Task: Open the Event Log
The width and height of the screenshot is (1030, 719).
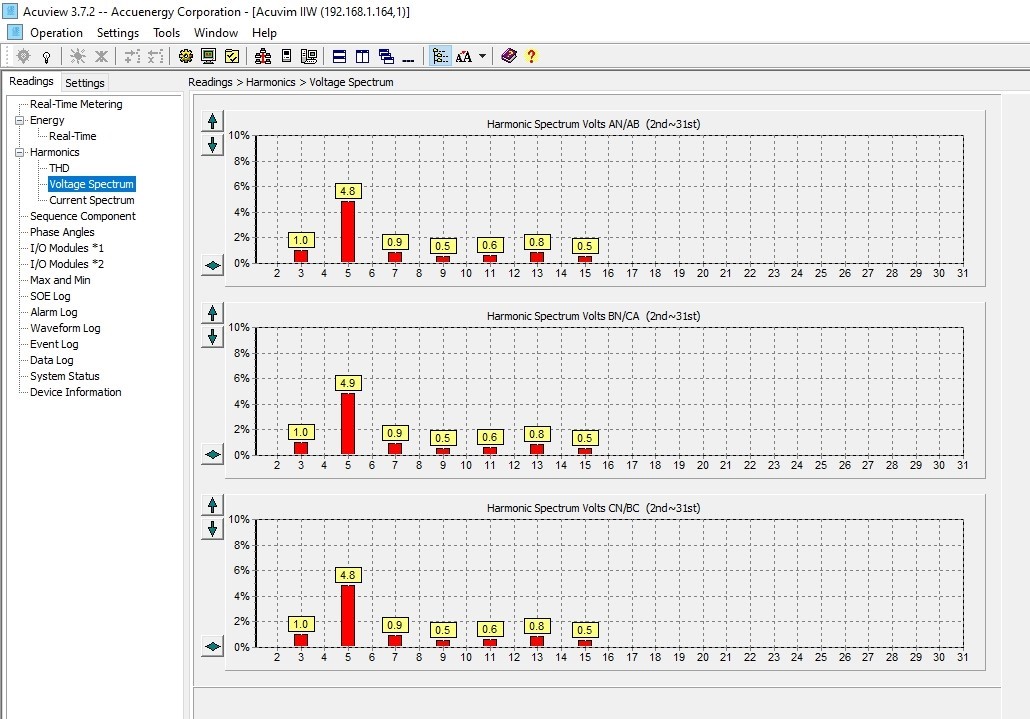Action: (54, 344)
